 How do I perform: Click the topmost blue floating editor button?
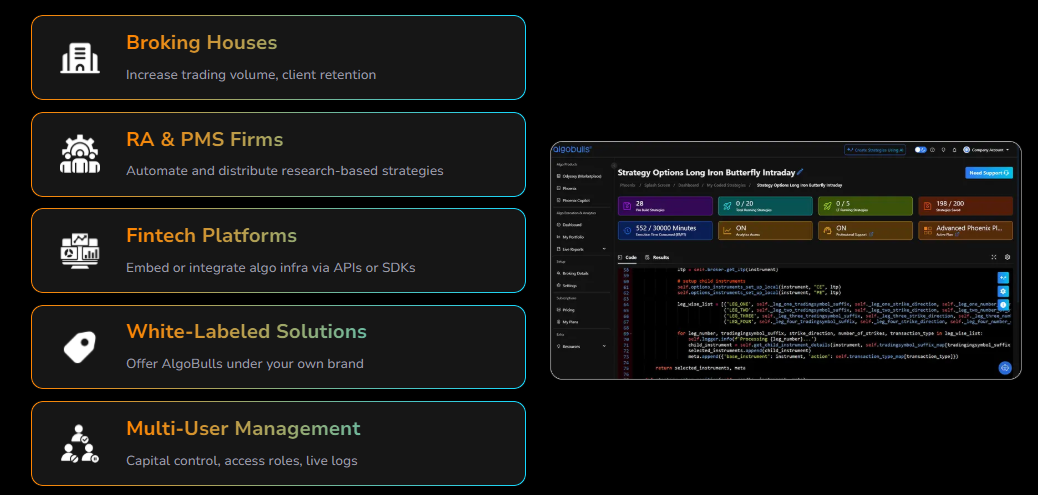tap(1004, 277)
